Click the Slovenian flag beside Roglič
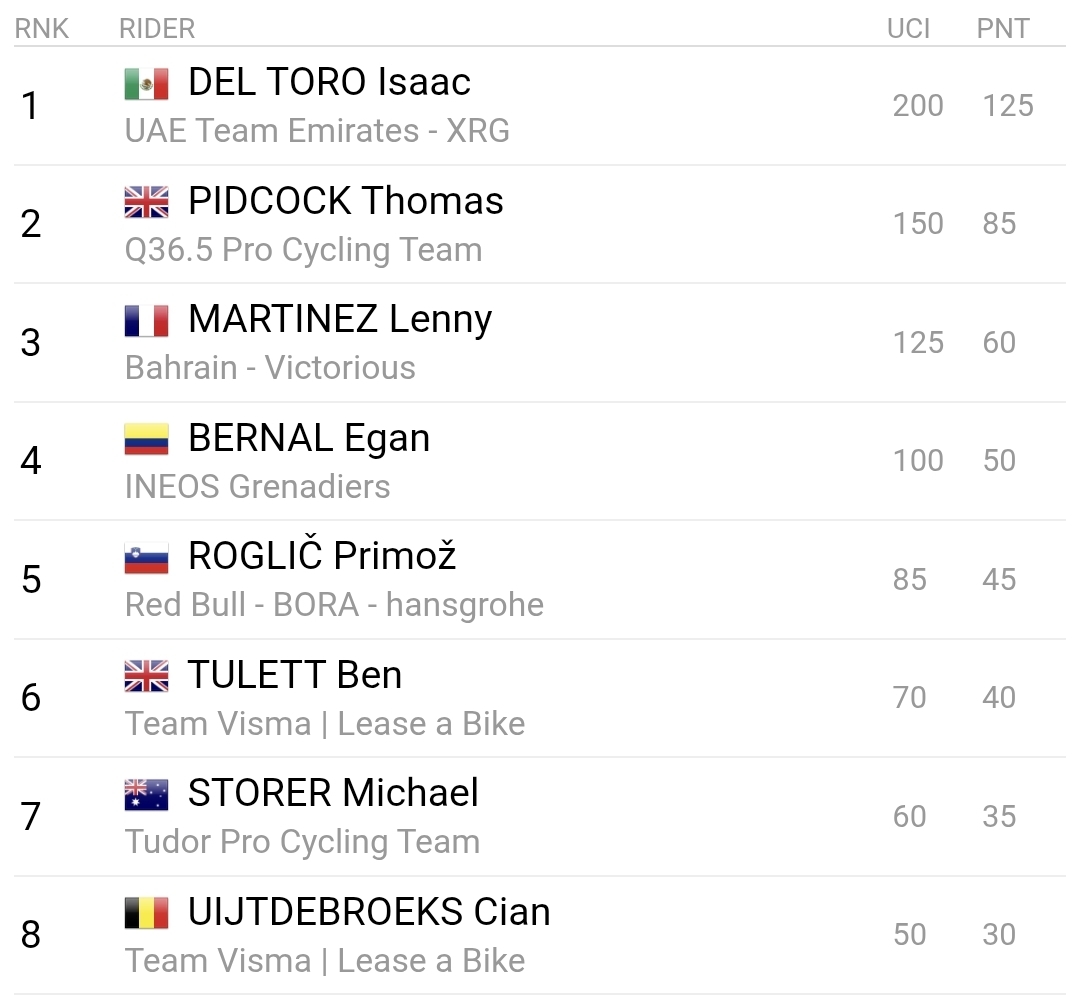The image size is (1080, 1008). [146, 558]
